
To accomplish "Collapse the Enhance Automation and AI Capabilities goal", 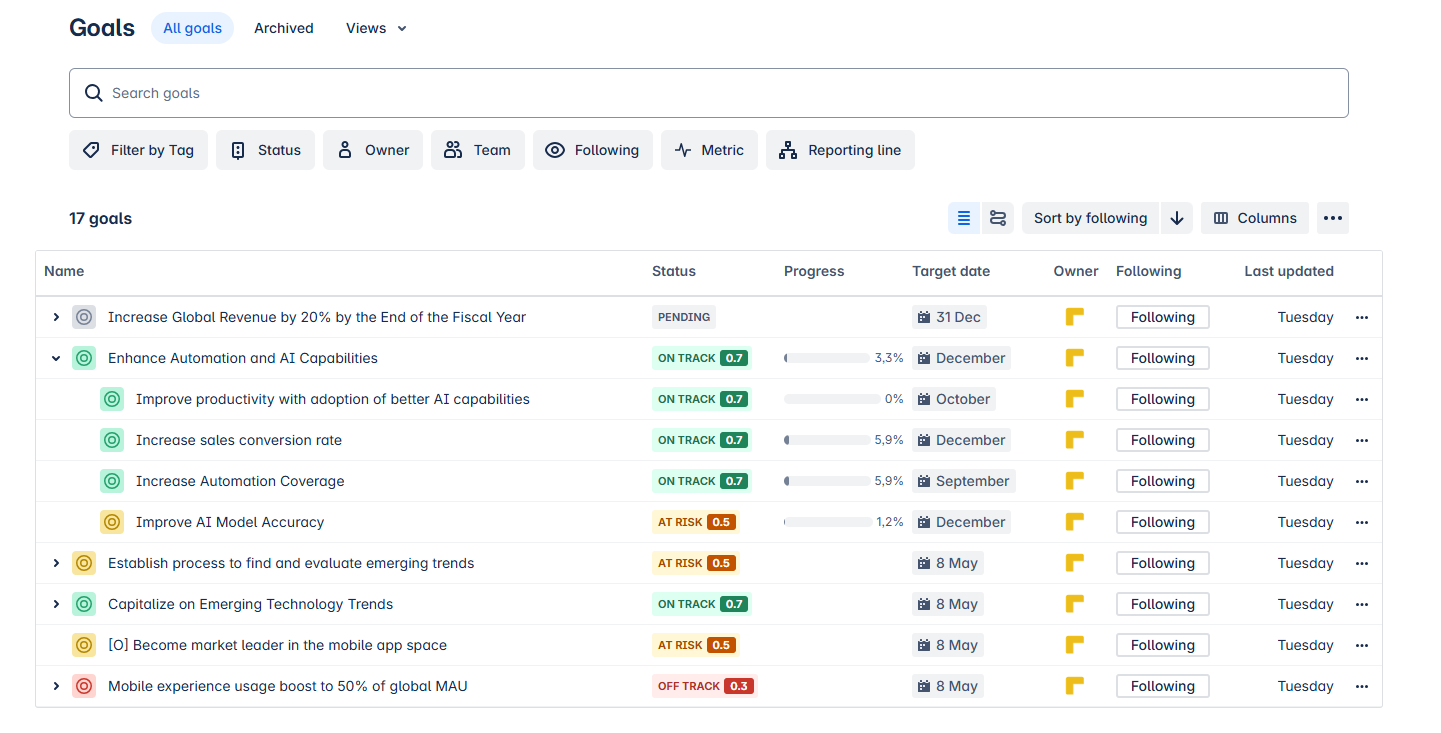I will click(x=56, y=357).
